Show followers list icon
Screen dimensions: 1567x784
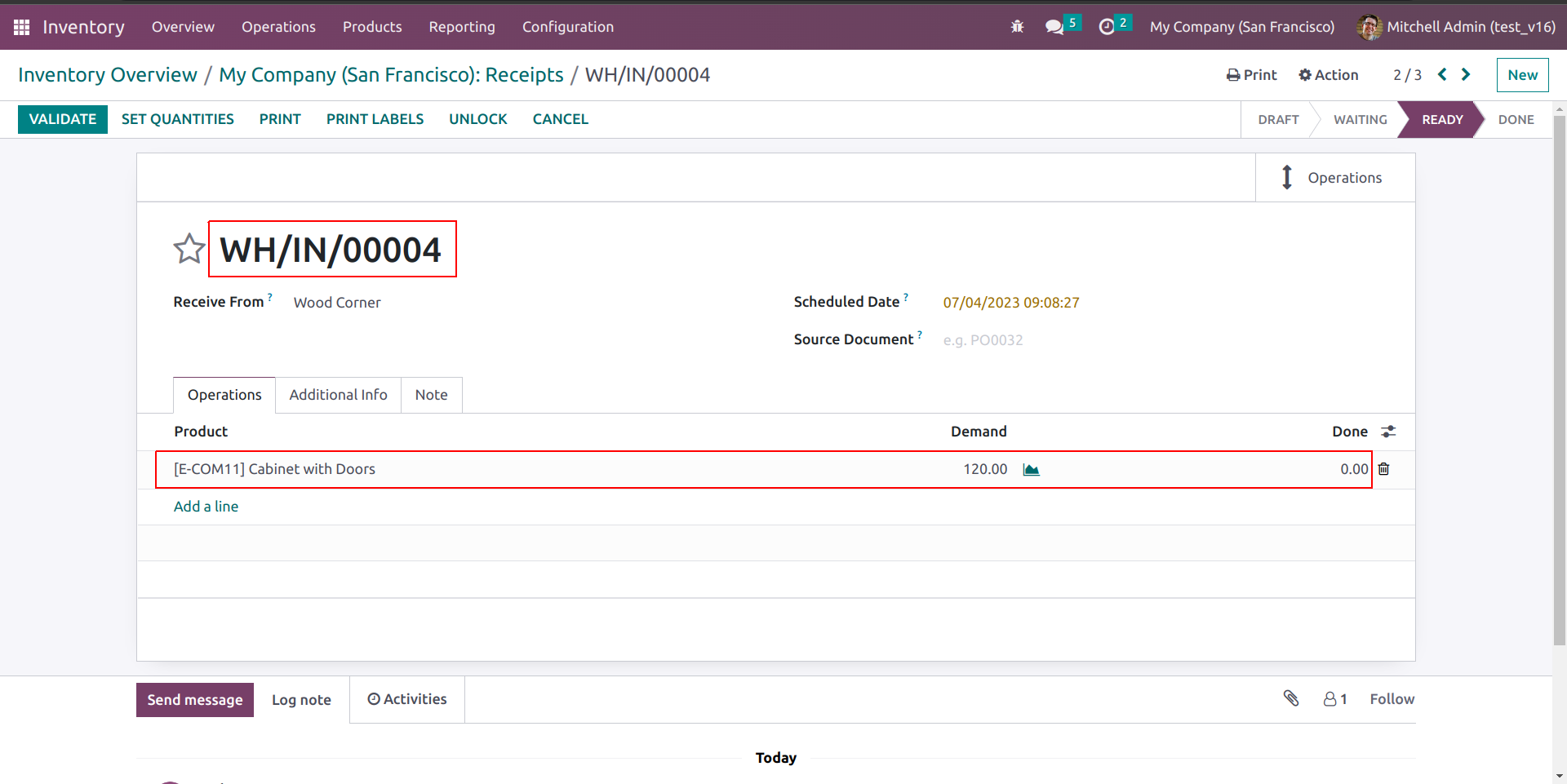coord(1335,699)
